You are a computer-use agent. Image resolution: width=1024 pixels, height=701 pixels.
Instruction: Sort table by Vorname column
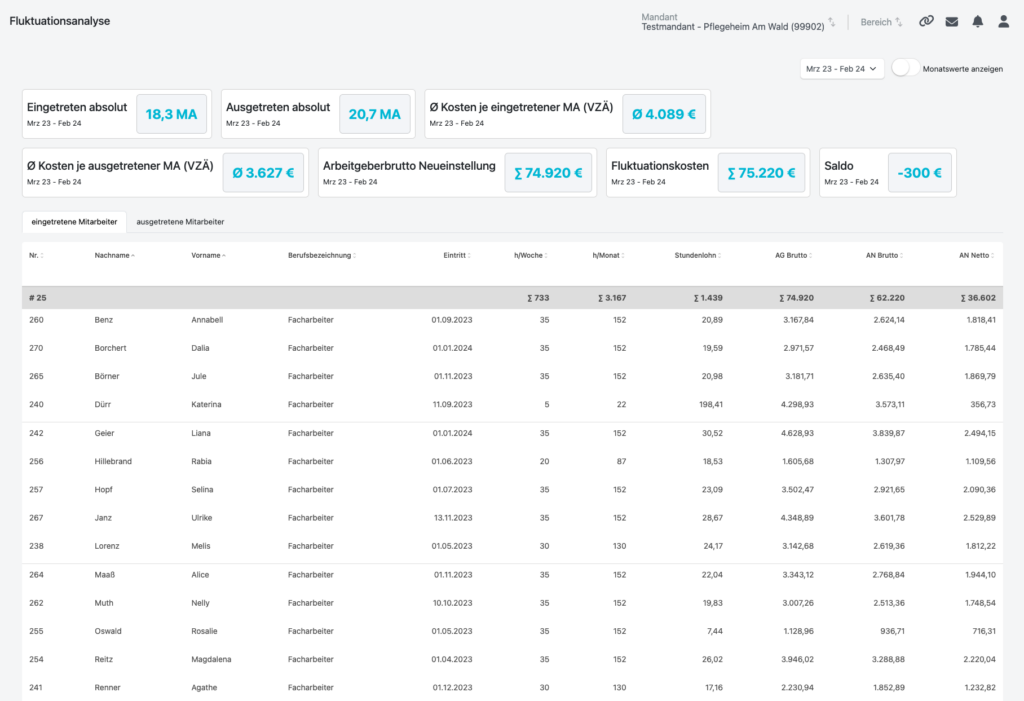[208, 255]
